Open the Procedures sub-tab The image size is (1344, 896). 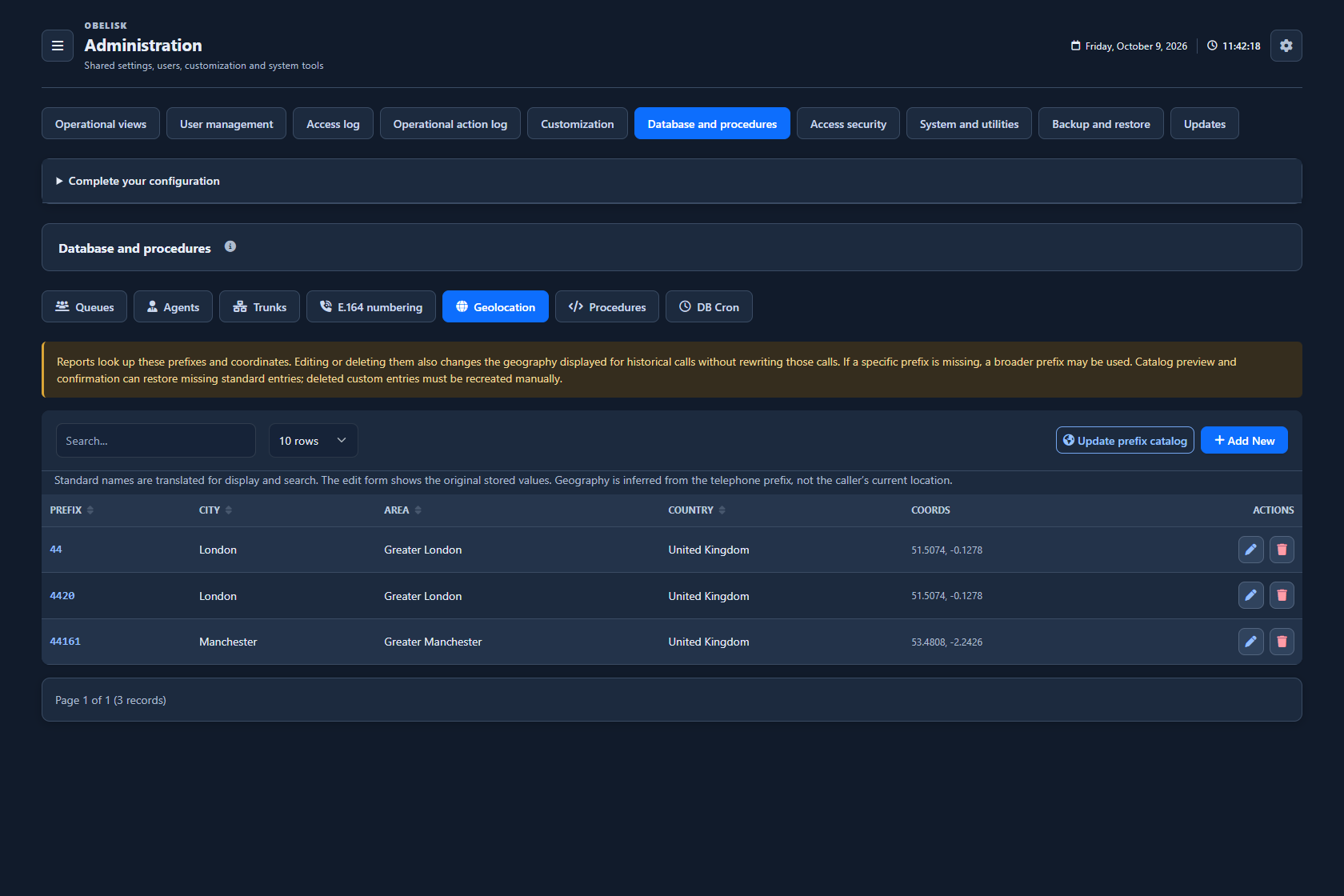(x=607, y=306)
